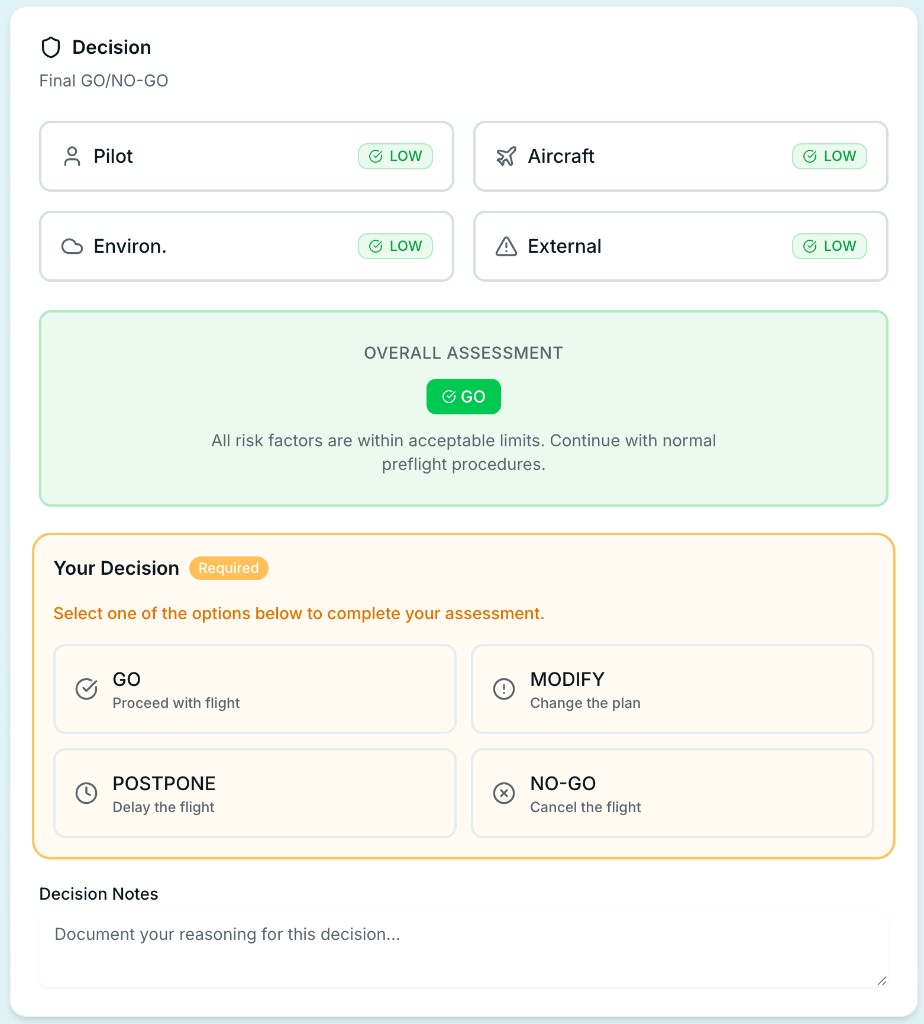This screenshot has width=924, height=1024.
Task: Click the Aircraft LOW risk badge
Action: coord(829,156)
